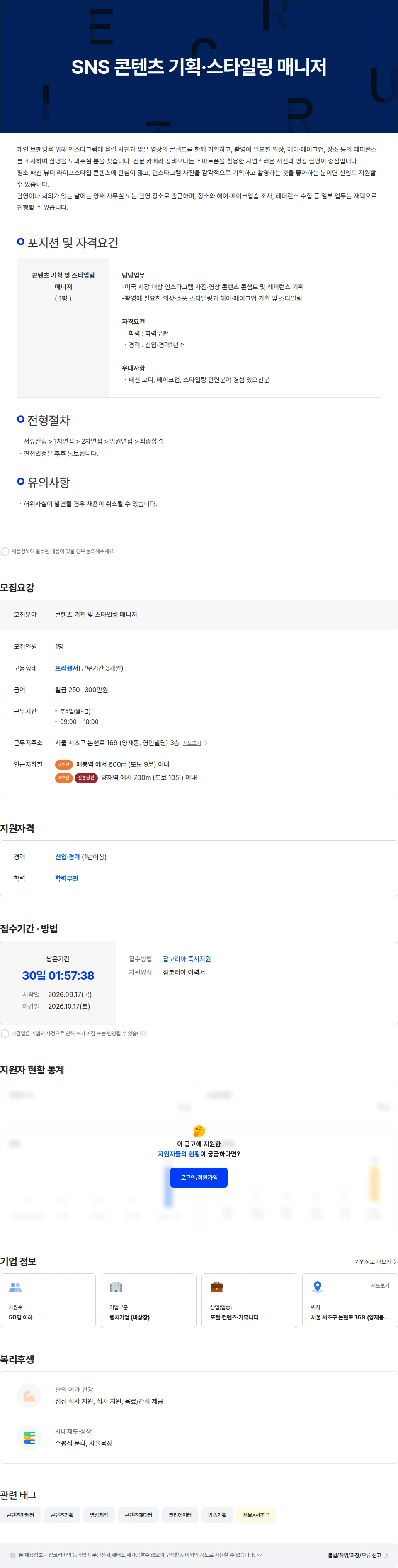Click the remaining time 30일 01:57:38
Screen dimensions: 398x1568
58,976
